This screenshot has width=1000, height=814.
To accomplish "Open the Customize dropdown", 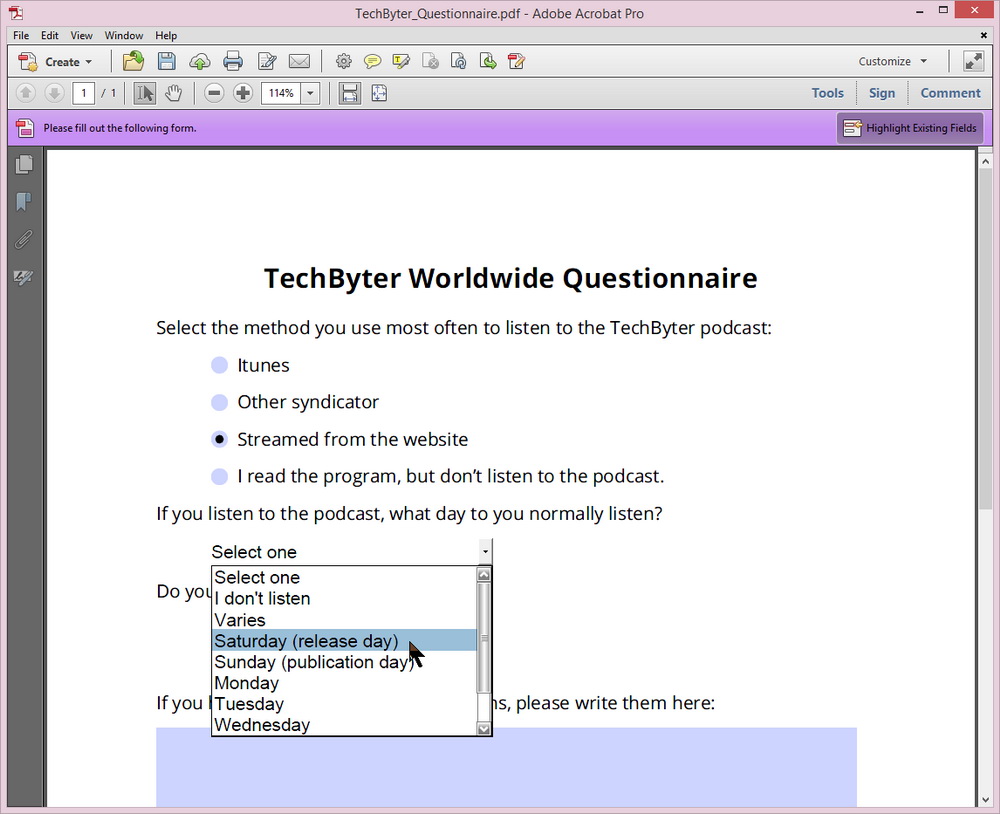I will pyautogui.click(x=892, y=61).
